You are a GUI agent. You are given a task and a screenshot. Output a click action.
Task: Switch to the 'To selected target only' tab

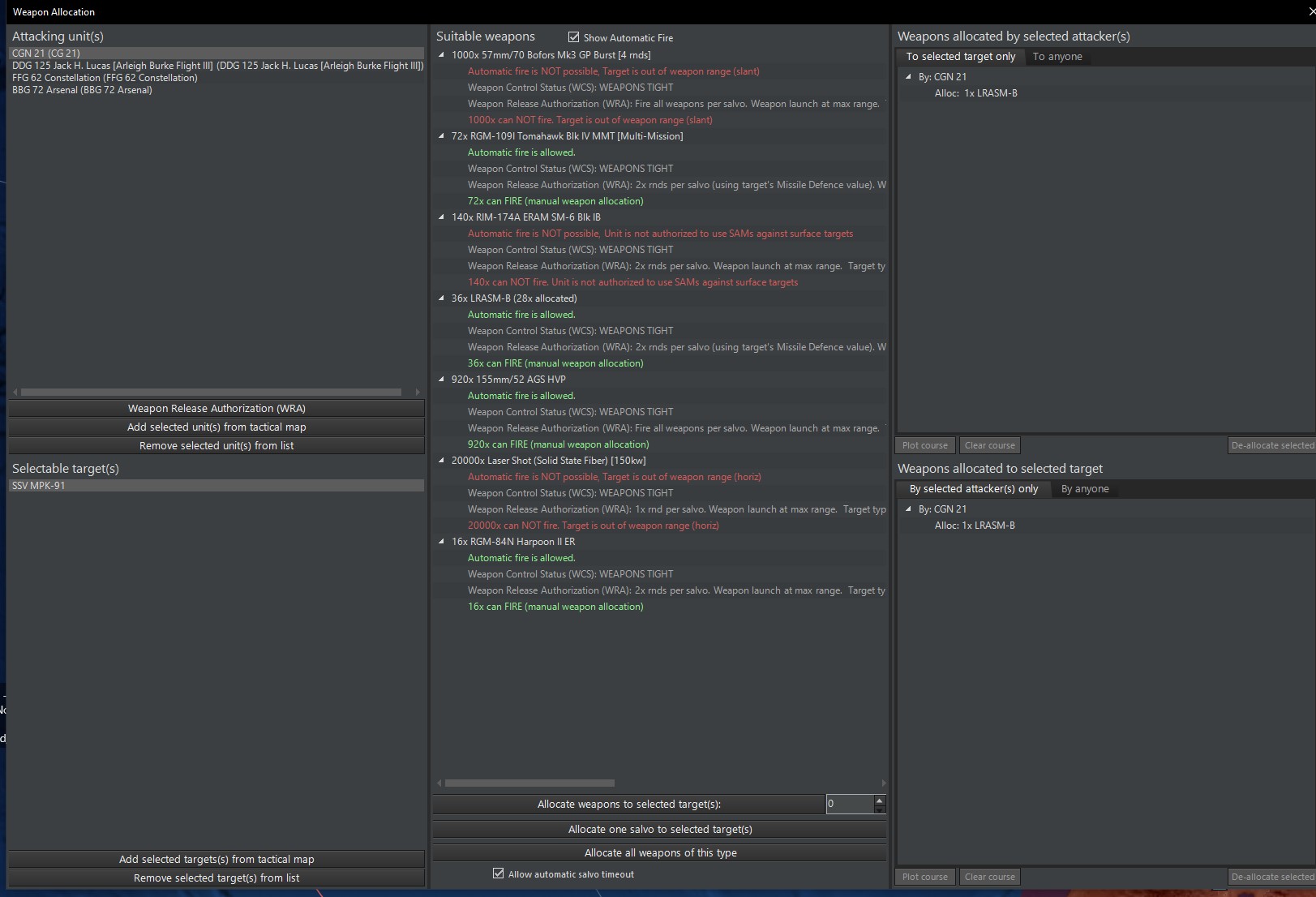pos(960,57)
